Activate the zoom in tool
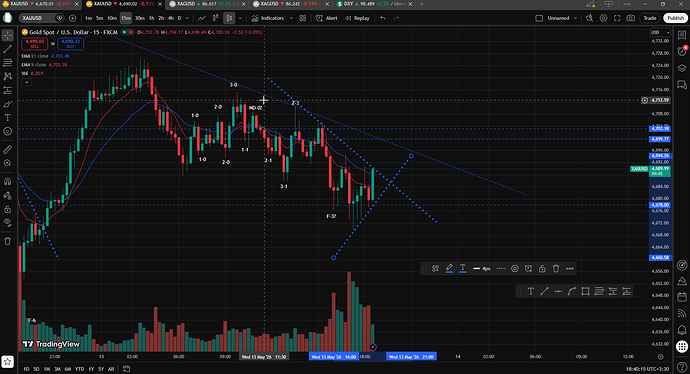This screenshot has width=690, height=374. pyautogui.click(x=7, y=163)
